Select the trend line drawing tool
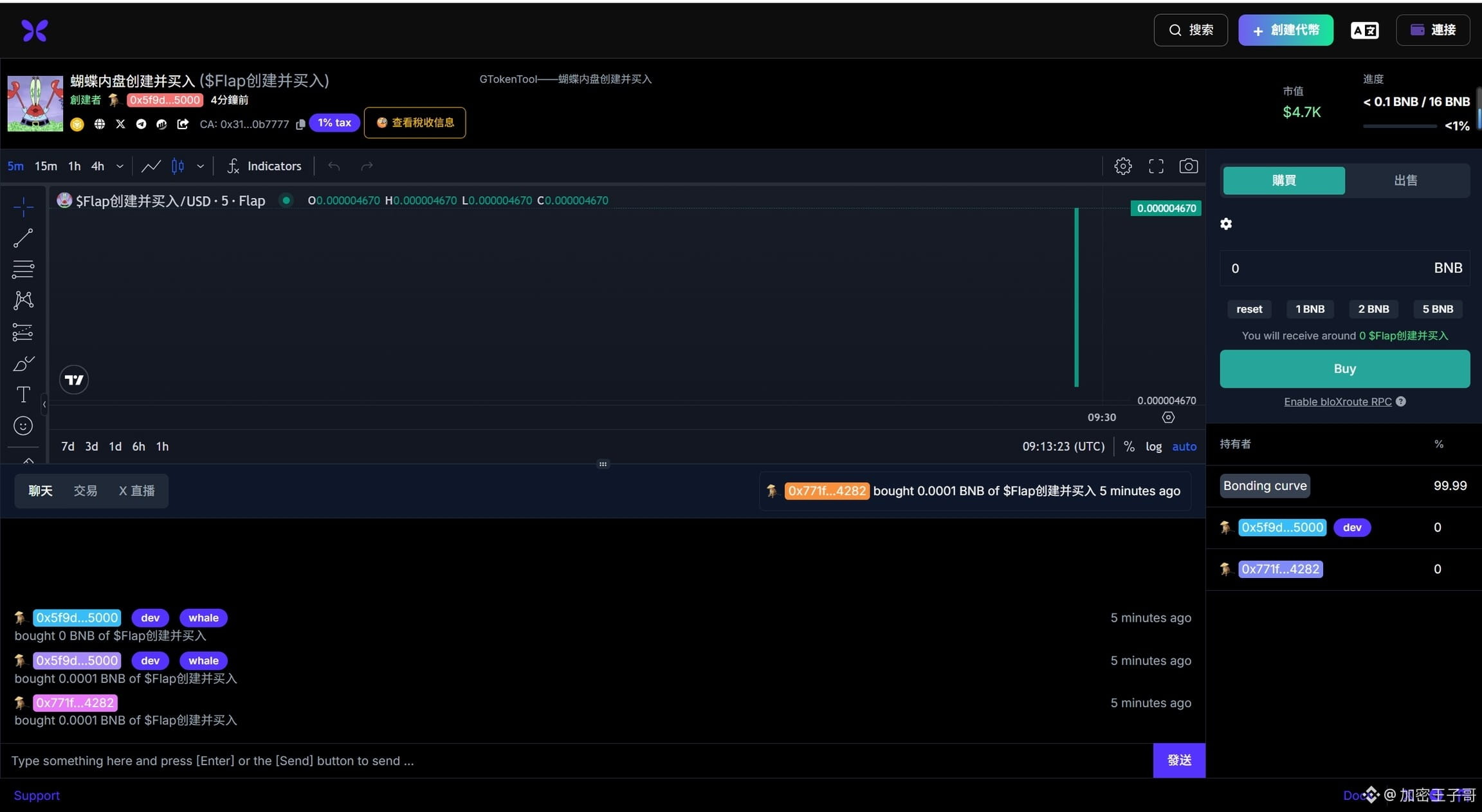This screenshot has height=812, width=1482. [x=23, y=239]
